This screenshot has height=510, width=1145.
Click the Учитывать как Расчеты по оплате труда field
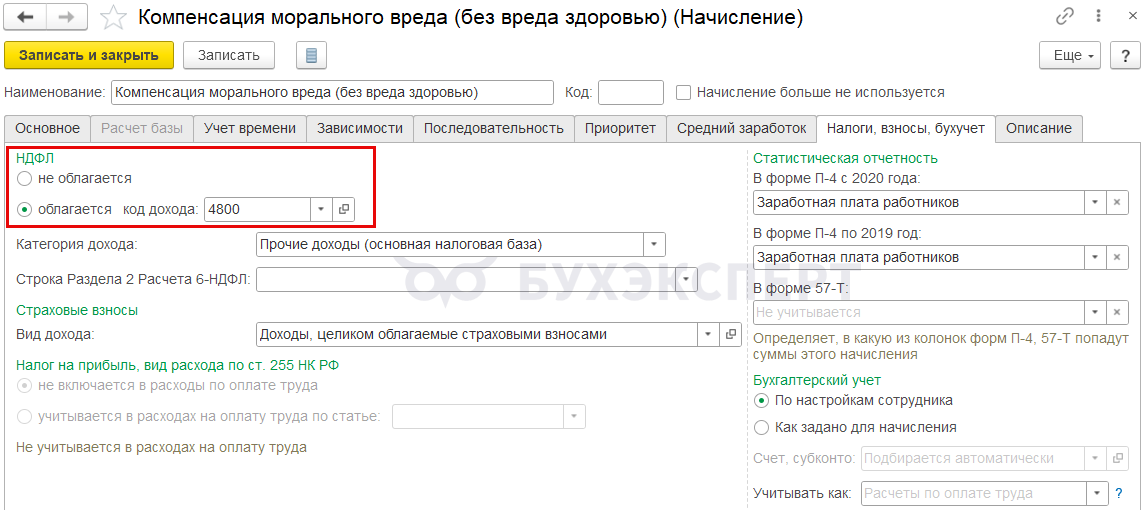coord(974,492)
